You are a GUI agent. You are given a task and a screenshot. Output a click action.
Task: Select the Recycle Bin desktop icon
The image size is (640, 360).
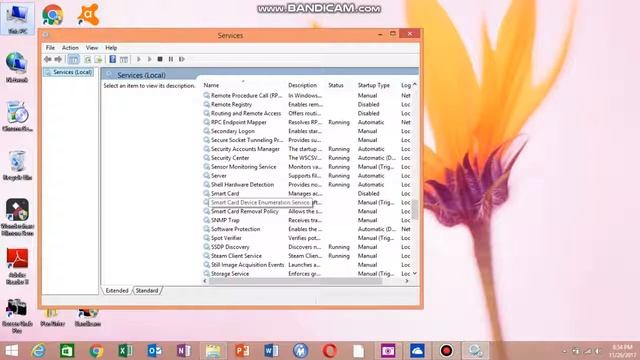[x=17, y=165]
